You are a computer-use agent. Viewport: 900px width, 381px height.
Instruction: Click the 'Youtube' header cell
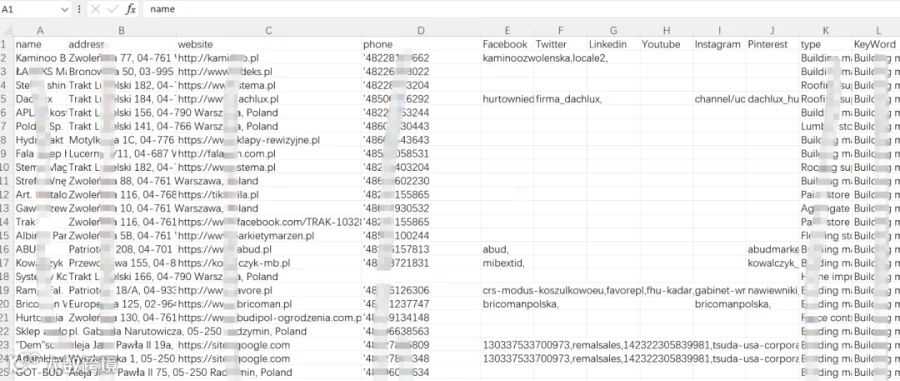(x=666, y=44)
